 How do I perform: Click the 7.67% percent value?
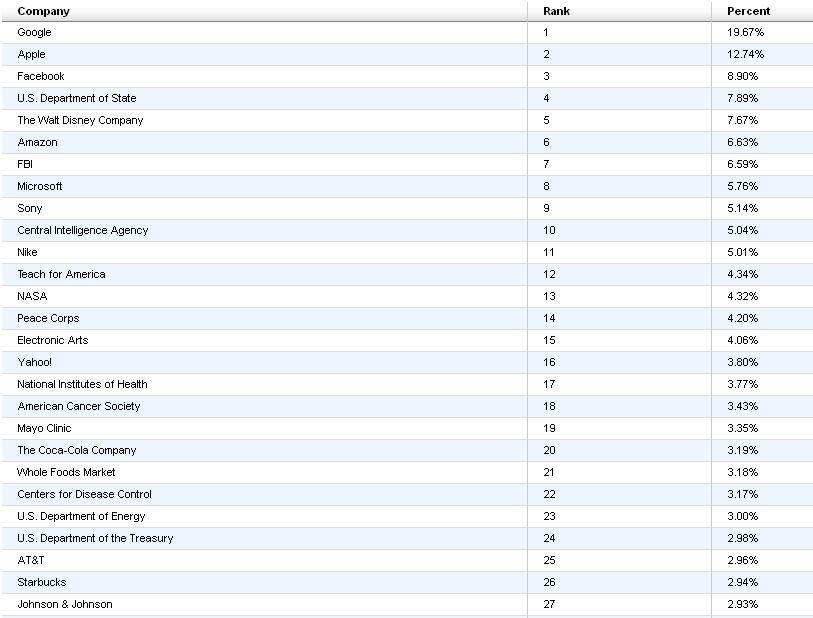pyautogui.click(x=742, y=120)
